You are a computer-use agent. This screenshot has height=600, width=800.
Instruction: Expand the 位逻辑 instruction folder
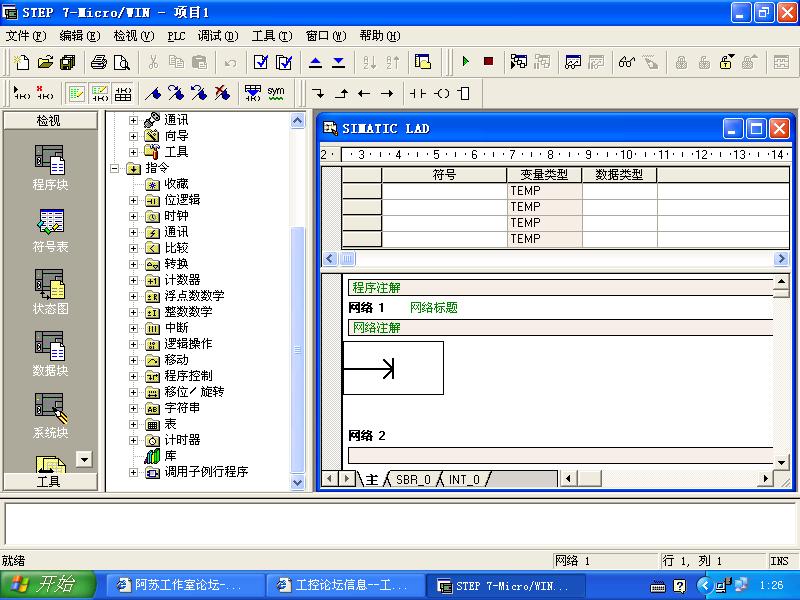(133, 201)
